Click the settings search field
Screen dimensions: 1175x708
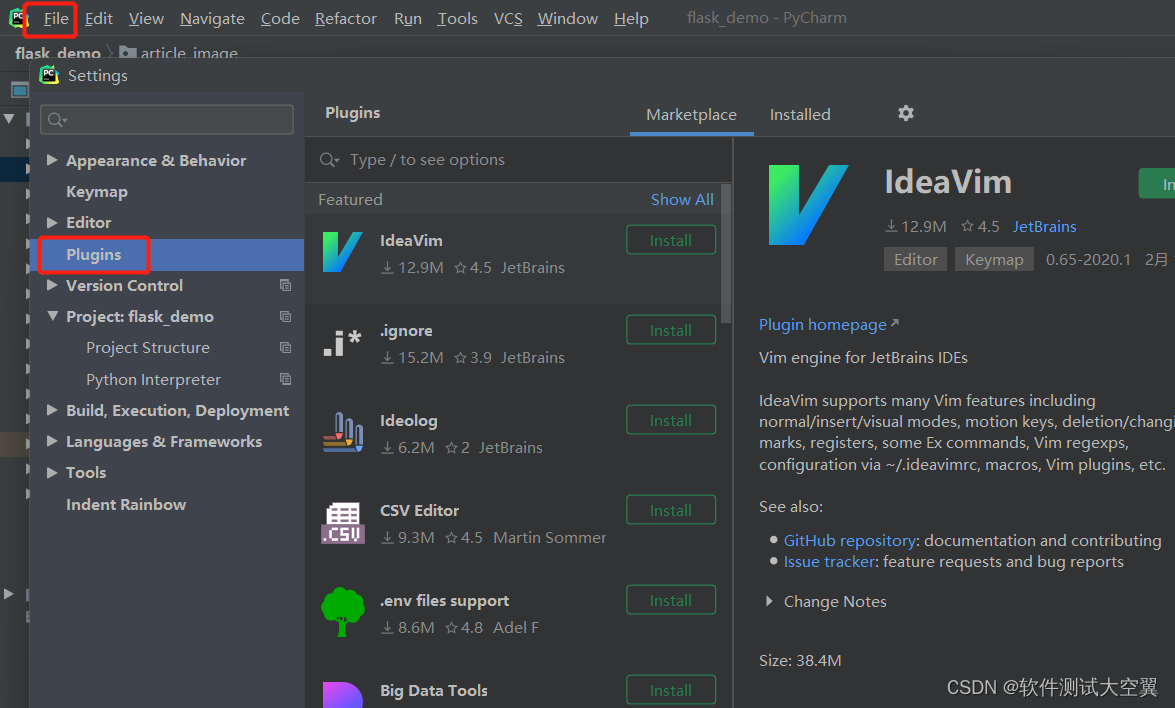click(x=166, y=120)
